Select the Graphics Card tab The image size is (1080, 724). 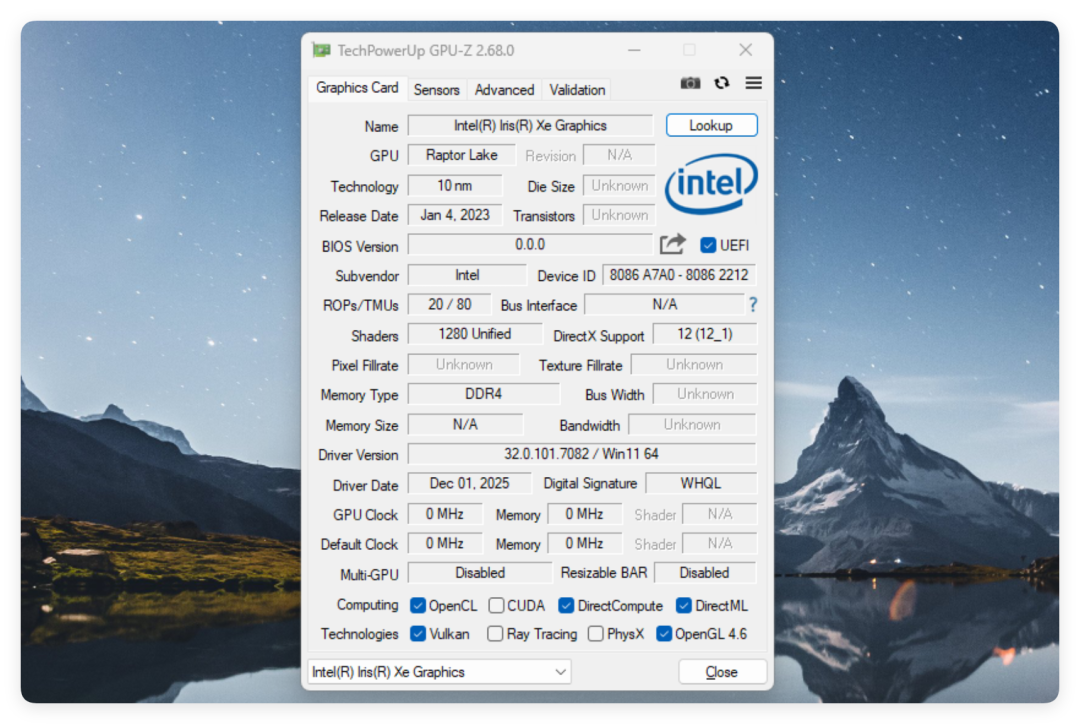coord(357,88)
